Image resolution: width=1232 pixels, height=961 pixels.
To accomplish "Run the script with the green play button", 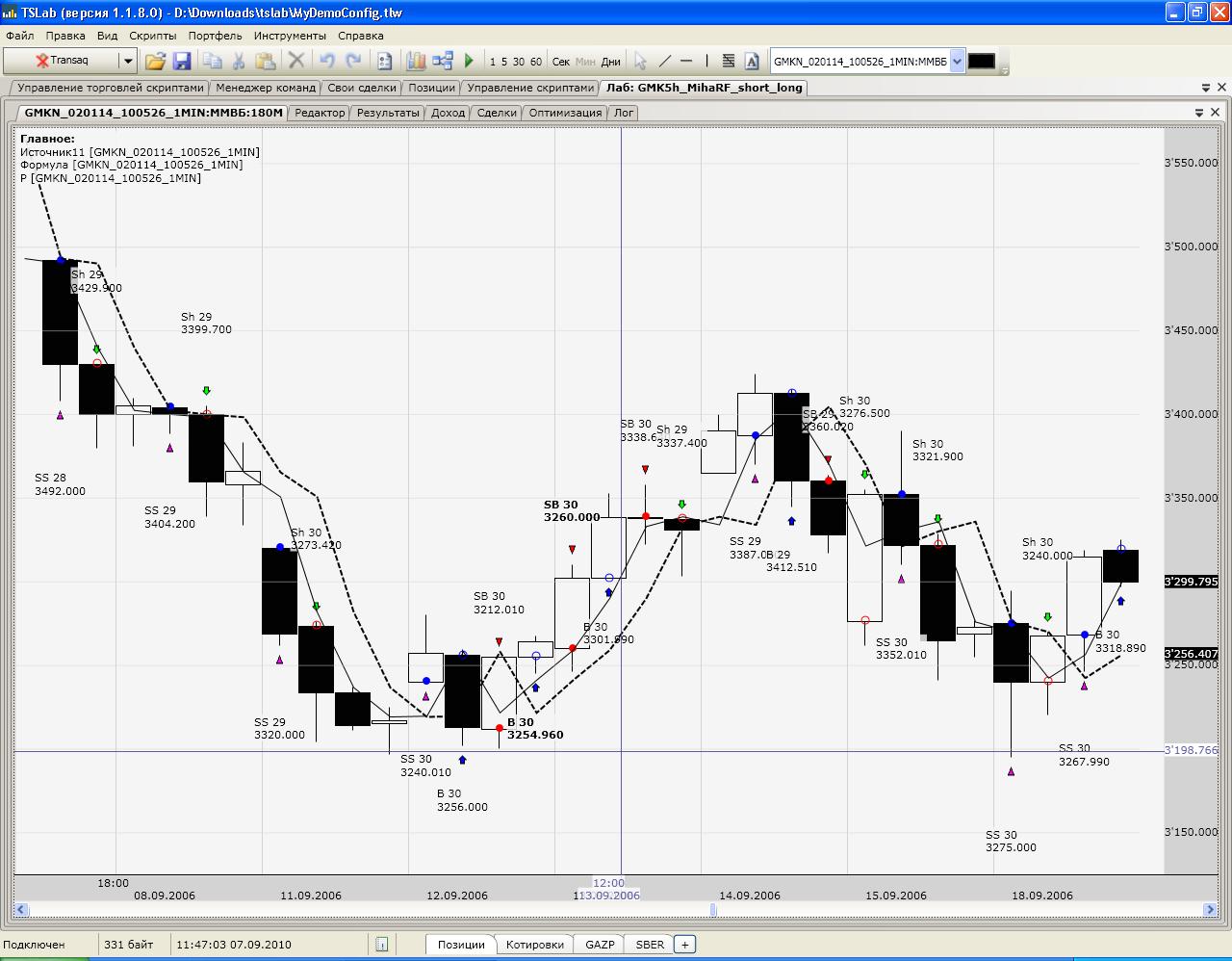I will tap(470, 61).
